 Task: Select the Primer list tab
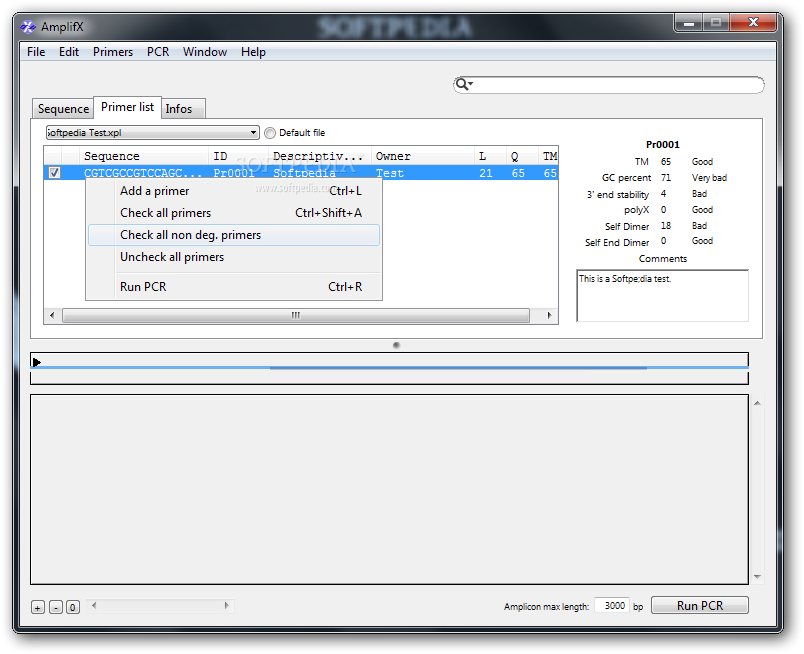pos(127,107)
